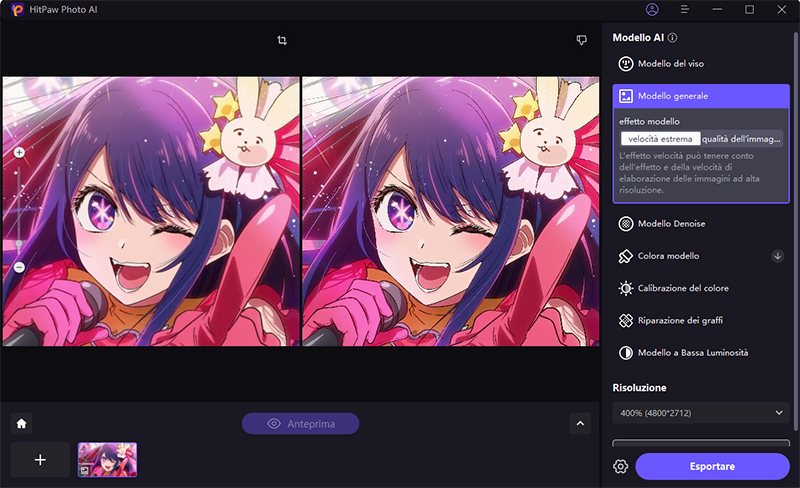The width and height of the screenshot is (800, 488).
Task: Click the thumbs-down feedback icon
Action: (581, 41)
